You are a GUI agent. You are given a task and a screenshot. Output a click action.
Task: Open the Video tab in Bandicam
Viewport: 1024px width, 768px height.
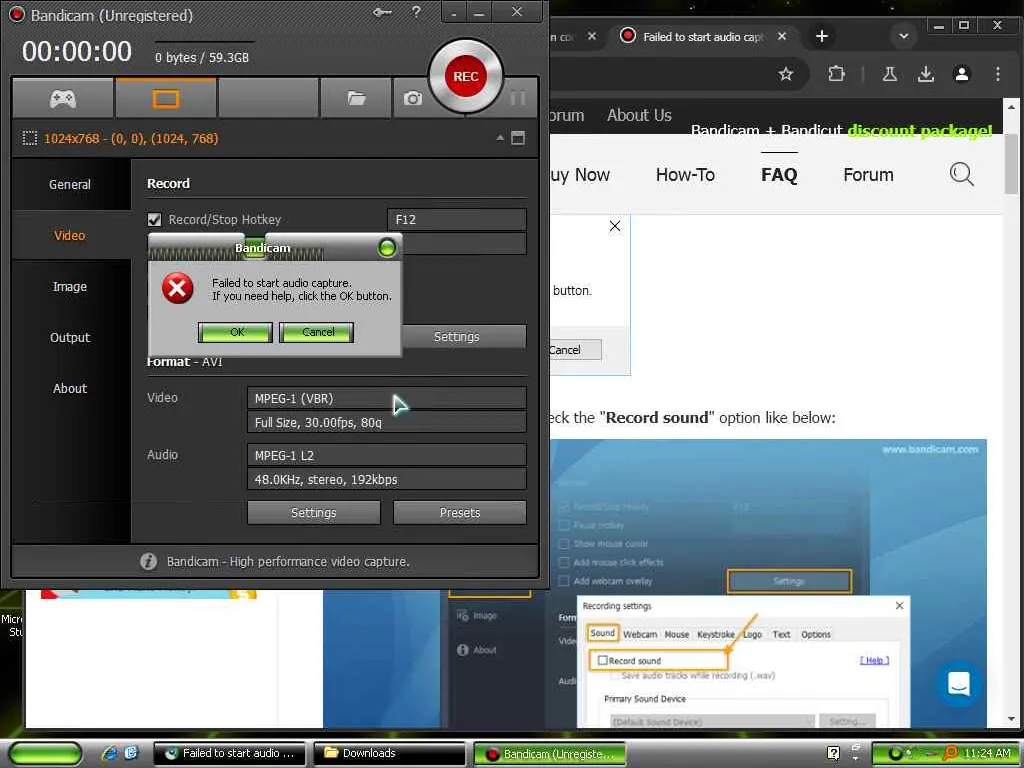click(x=70, y=236)
